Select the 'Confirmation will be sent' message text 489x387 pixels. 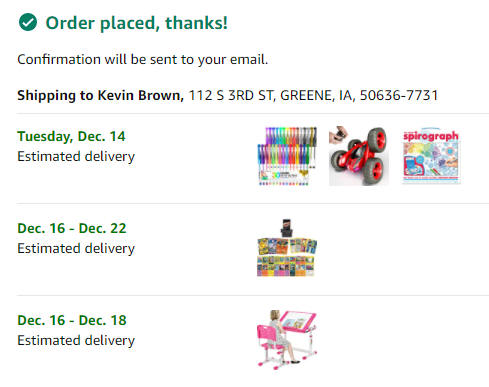click(143, 60)
